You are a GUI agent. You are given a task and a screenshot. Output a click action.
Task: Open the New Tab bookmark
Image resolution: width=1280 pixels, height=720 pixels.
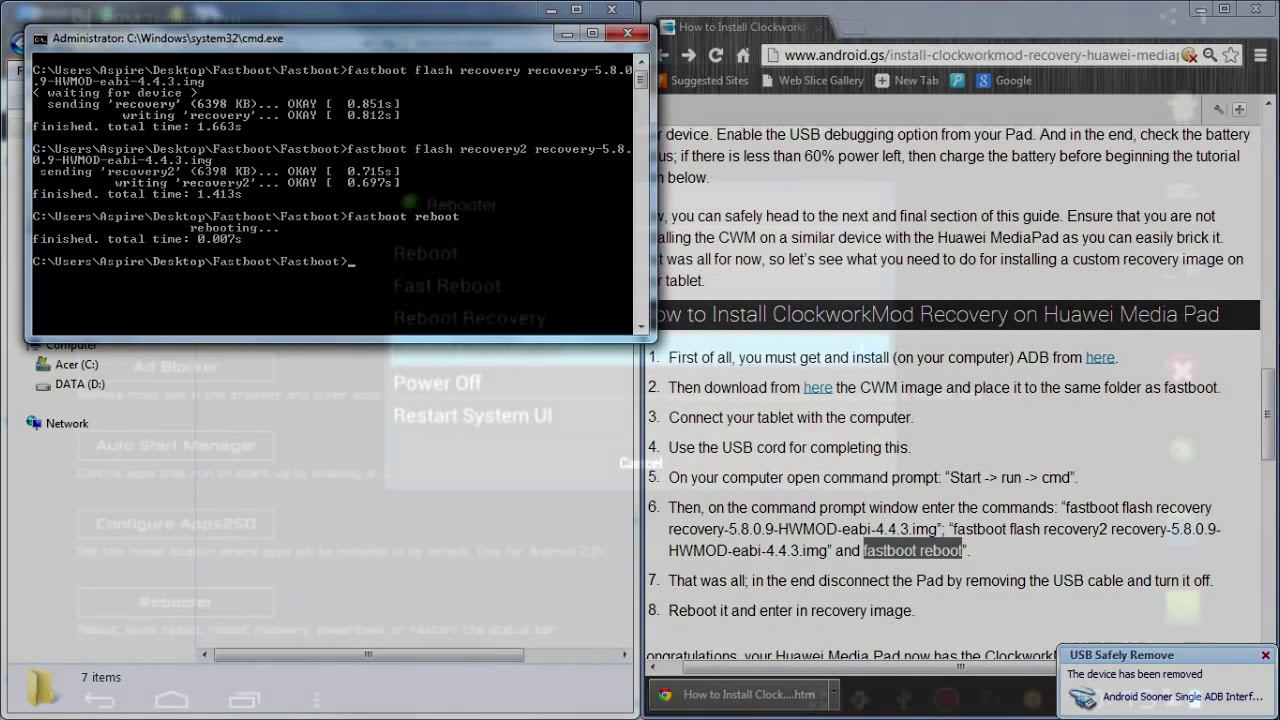pyautogui.click(x=907, y=81)
